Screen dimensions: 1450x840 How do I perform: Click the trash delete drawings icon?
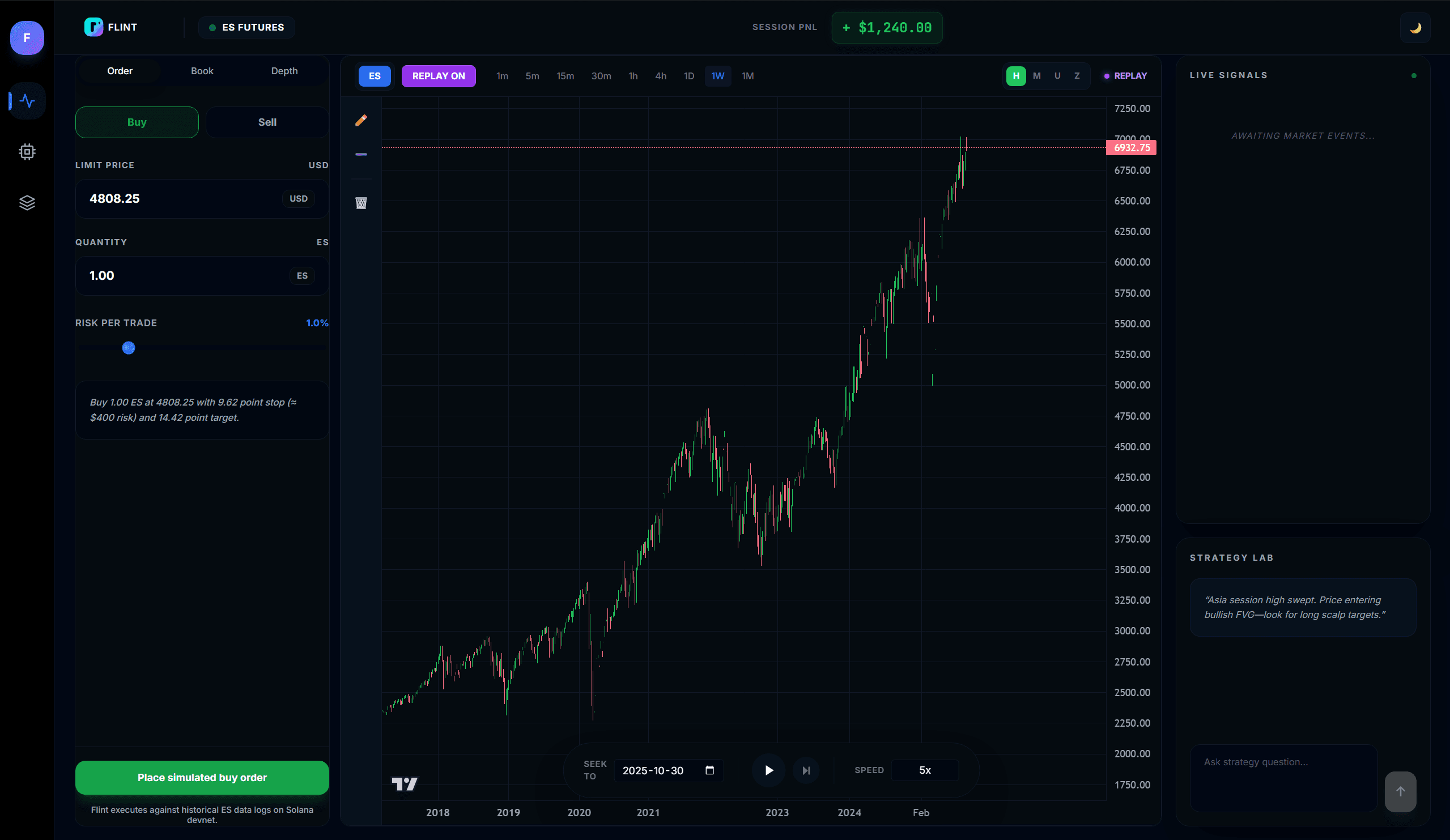coord(361,203)
